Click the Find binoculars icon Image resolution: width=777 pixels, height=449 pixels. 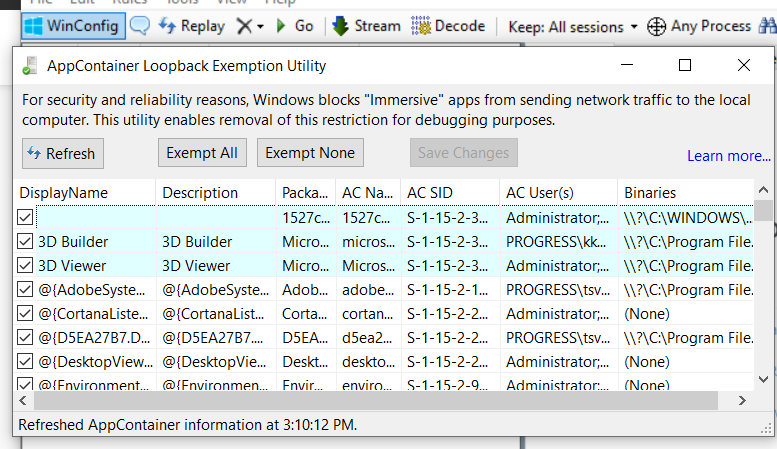(768, 26)
